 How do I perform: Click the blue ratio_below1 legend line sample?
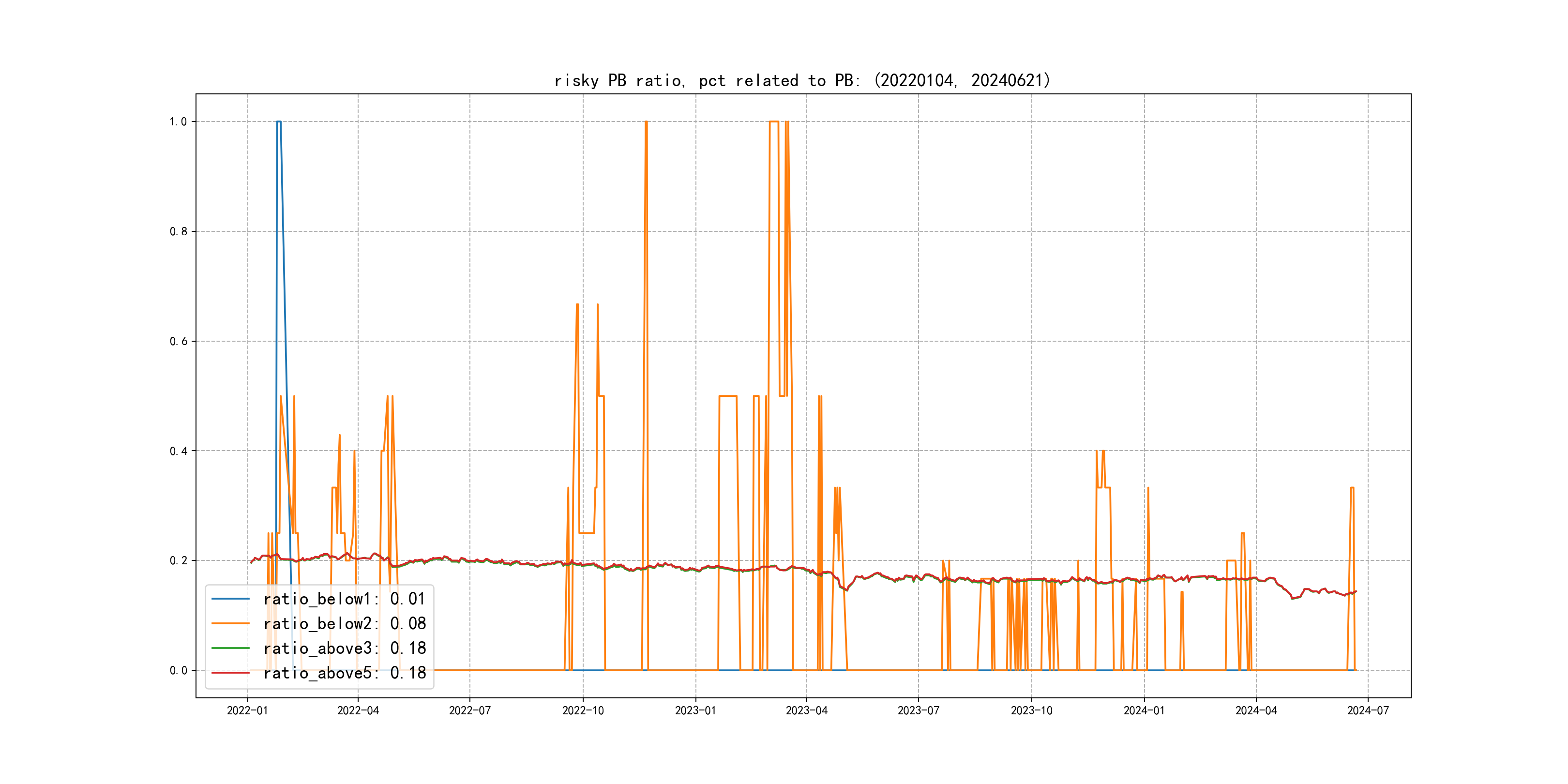pos(230,599)
